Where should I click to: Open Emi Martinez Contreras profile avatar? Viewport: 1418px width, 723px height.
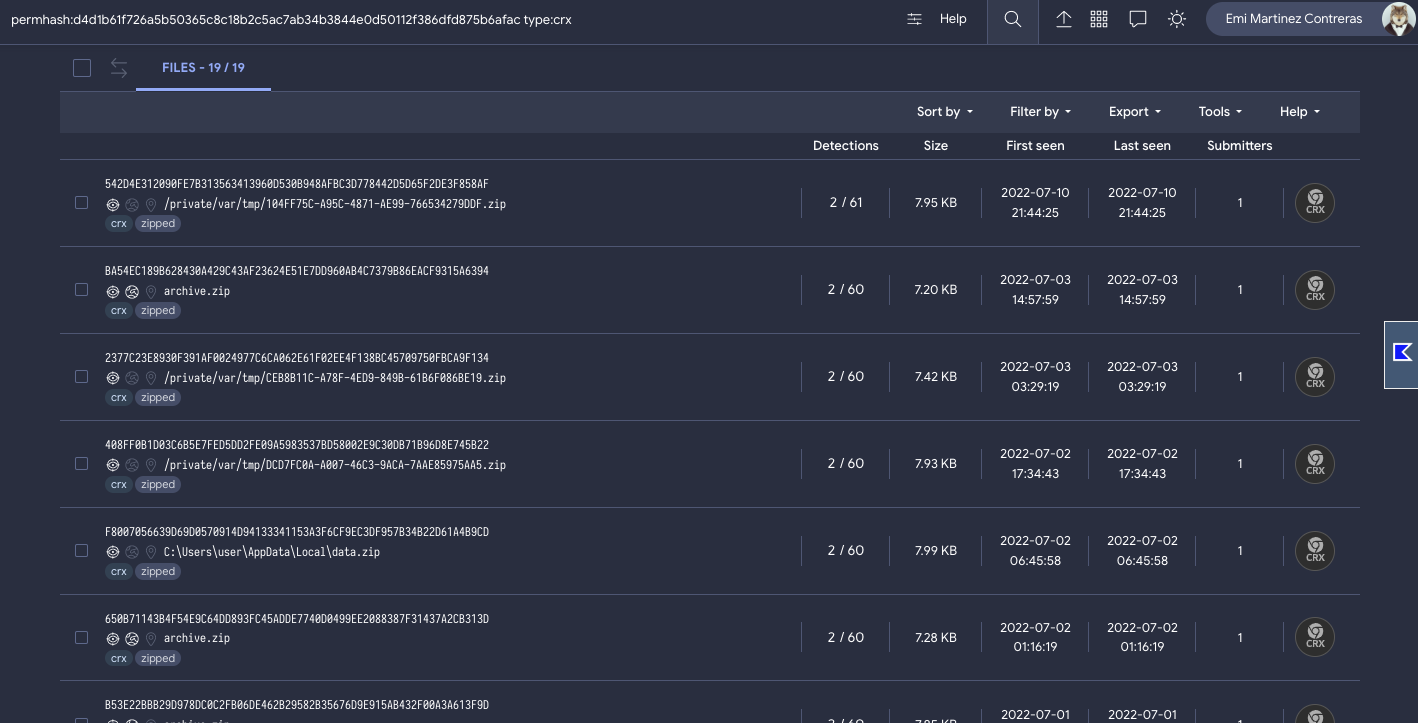coord(1397,19)
